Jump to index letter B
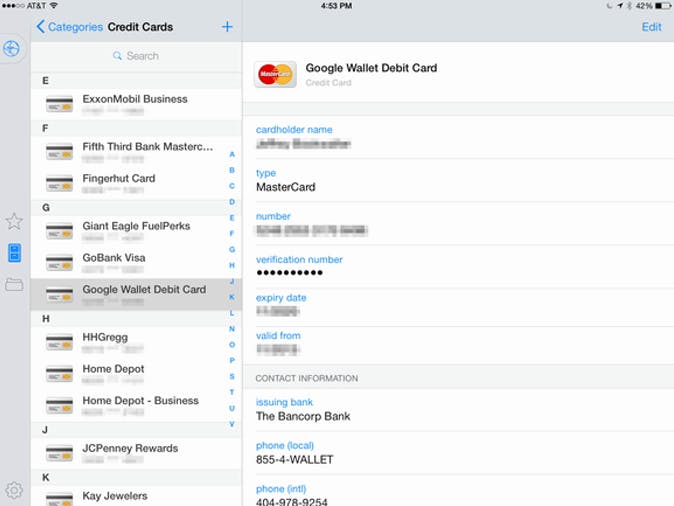 (x=232, y=170)
